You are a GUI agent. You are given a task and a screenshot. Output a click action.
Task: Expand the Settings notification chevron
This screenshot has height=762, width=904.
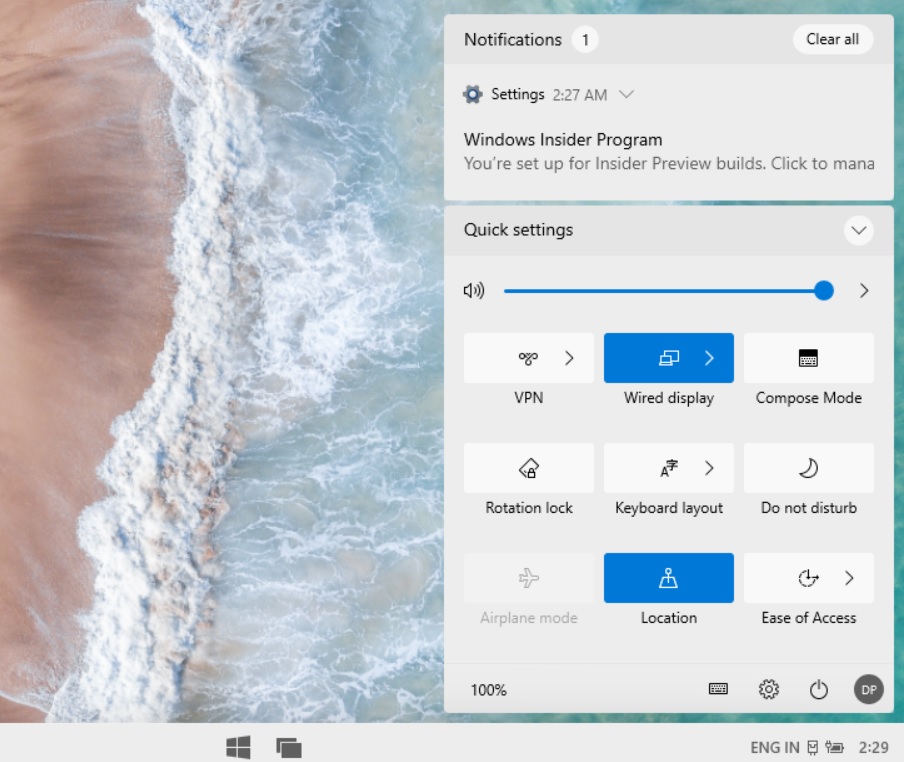point(627,95)
